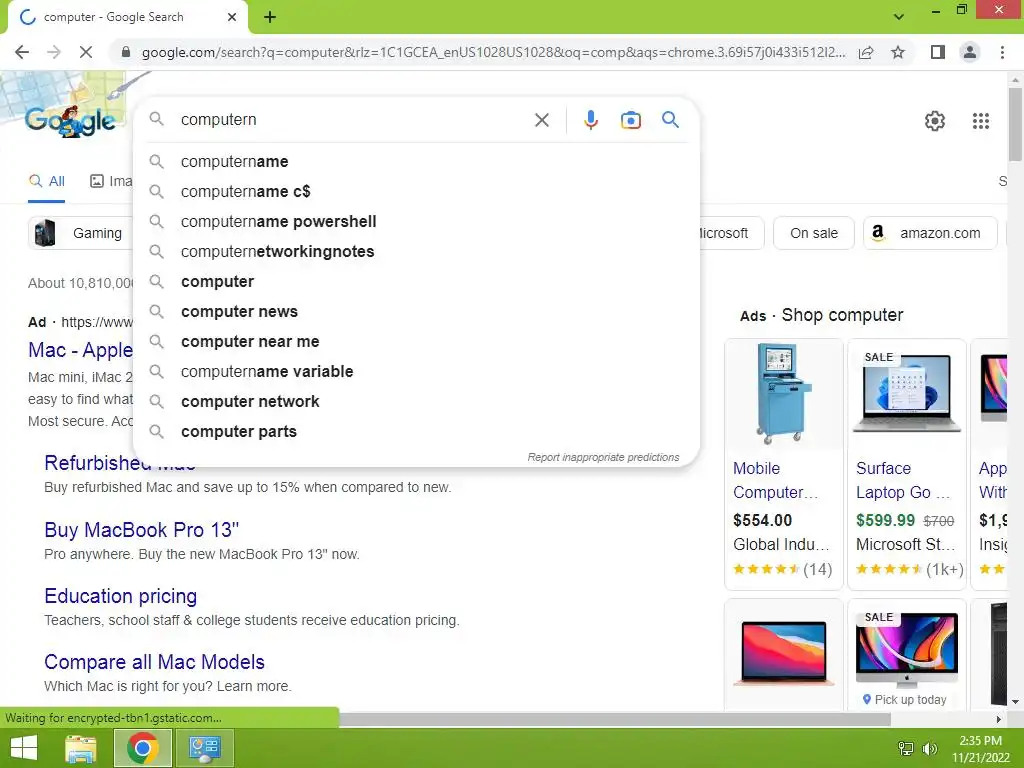This screenshot has height=768, width=1024.
Task: Open File Explorer from taskbar
Action: click(81, 748)
